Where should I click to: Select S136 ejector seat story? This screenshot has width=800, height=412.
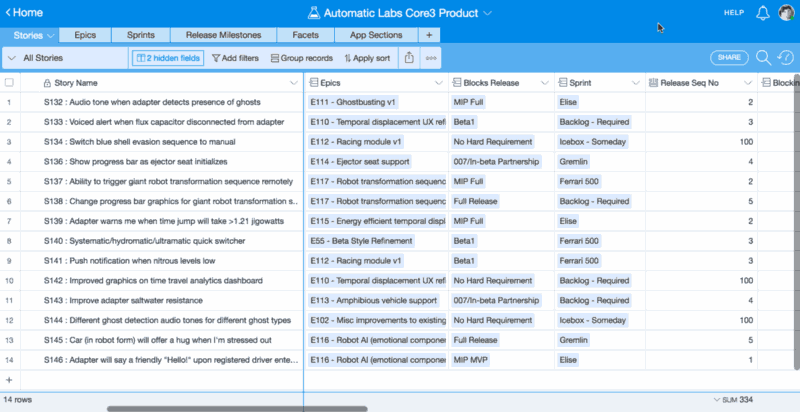(162, 162)
